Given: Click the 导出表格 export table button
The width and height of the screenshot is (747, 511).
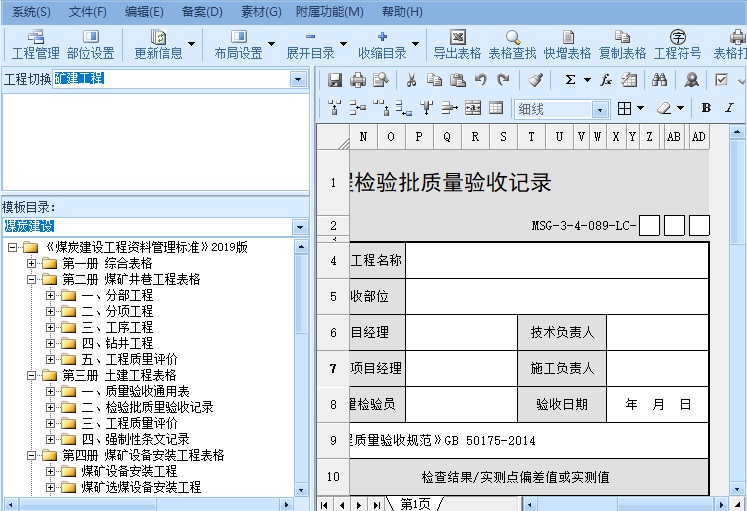Looking at the screenshot, I should pos(457,44).
